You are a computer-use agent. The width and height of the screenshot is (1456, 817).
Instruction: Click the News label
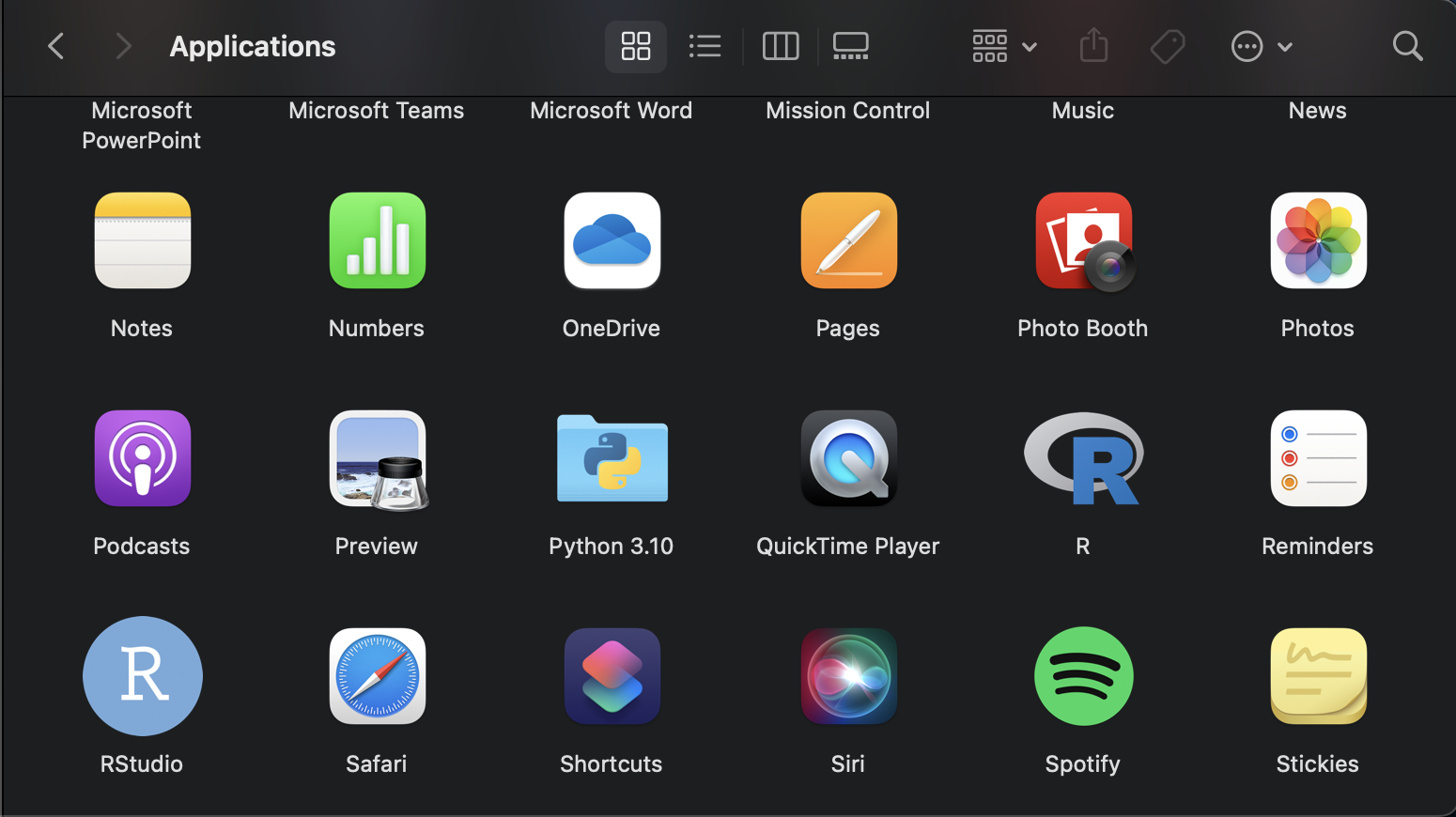pos(1318,111)
